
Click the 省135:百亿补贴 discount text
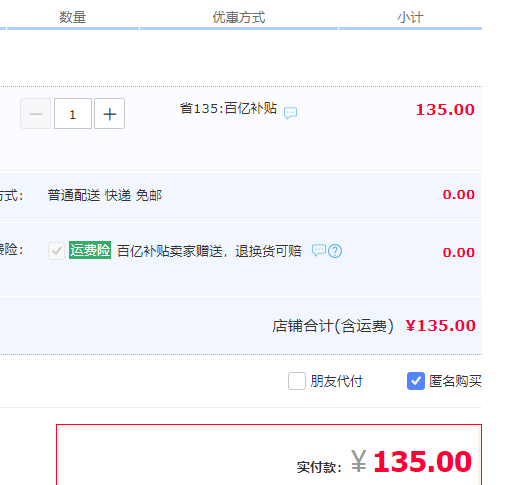(228, 108)
